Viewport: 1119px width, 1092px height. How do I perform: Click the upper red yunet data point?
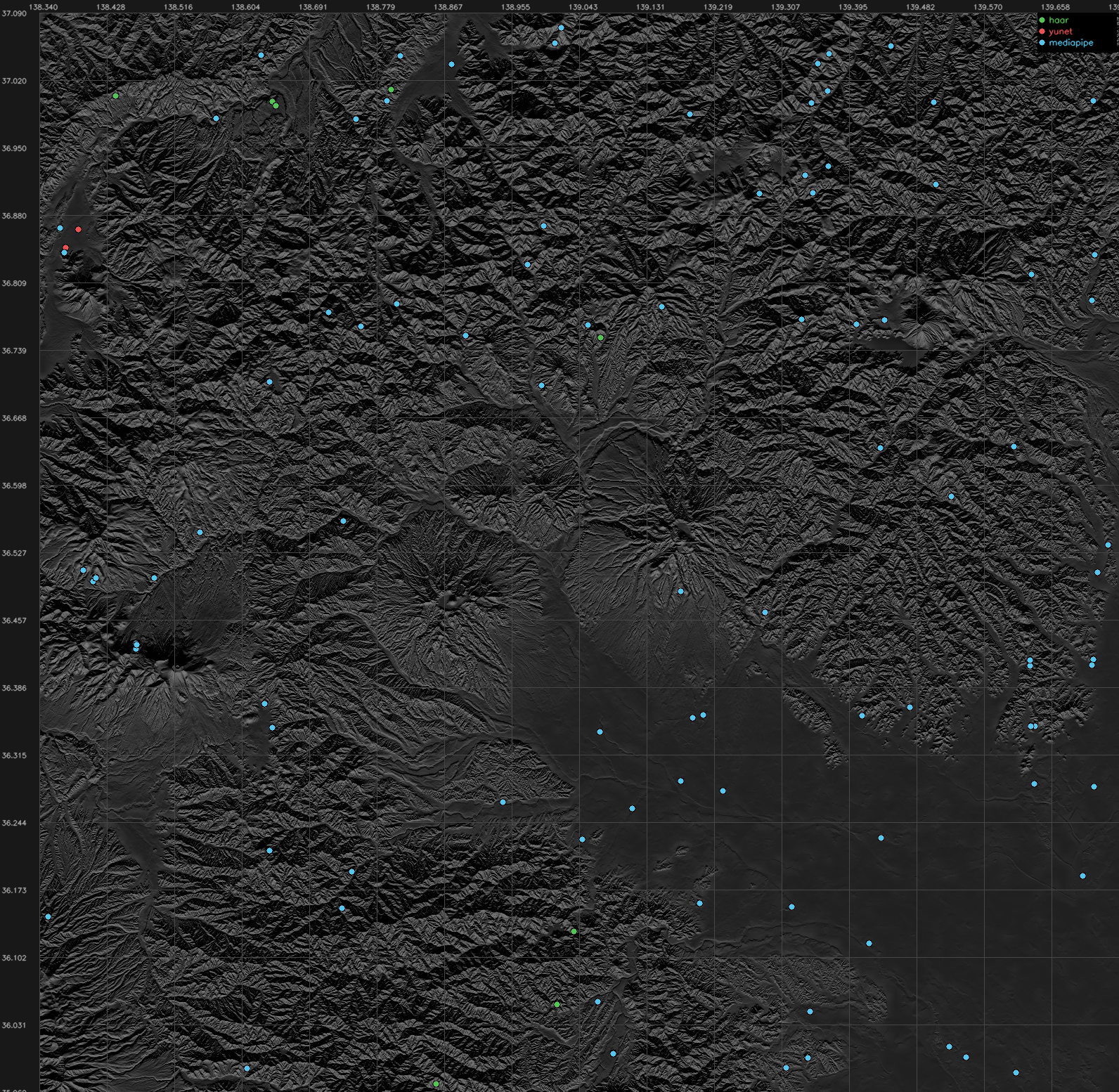(78, 229)
